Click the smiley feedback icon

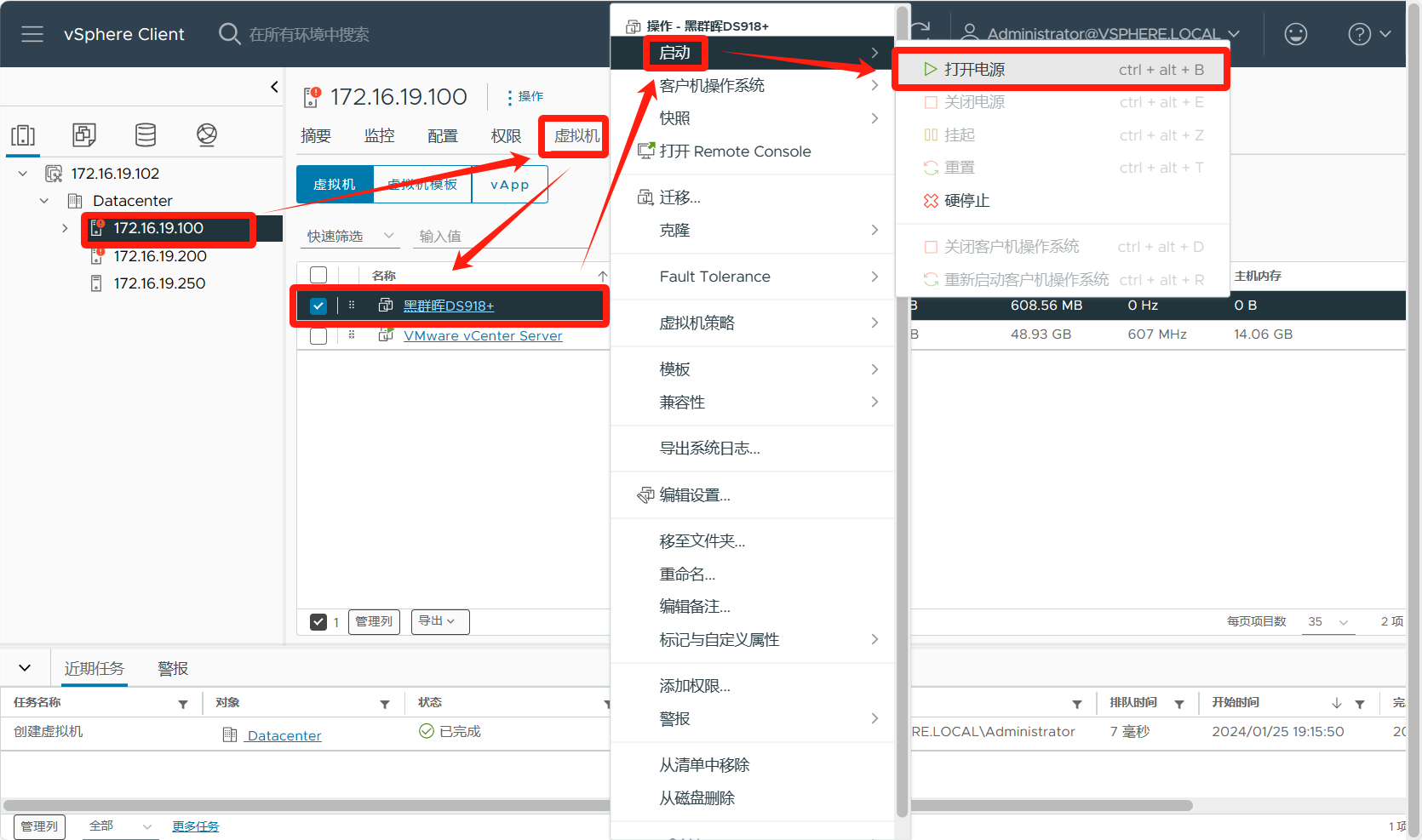point(1295,34)
